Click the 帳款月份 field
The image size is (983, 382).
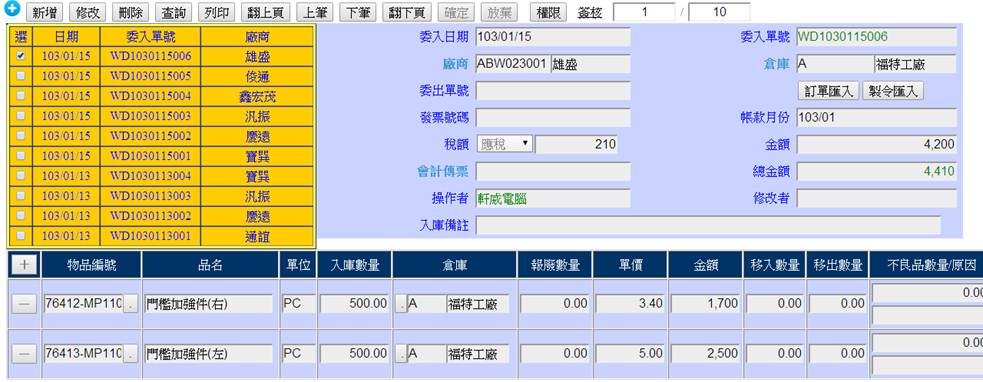[x=876, y=118]
